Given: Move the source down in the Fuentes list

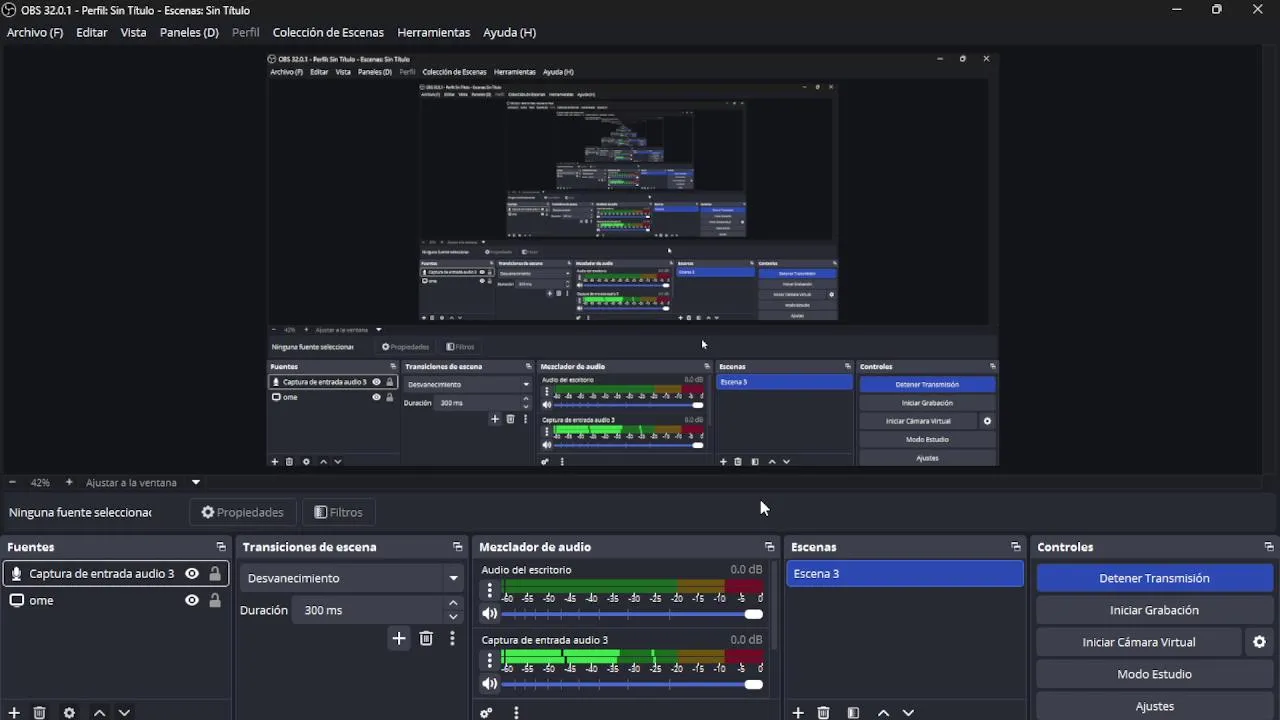Looking at the screenshot, I should 124,713.
